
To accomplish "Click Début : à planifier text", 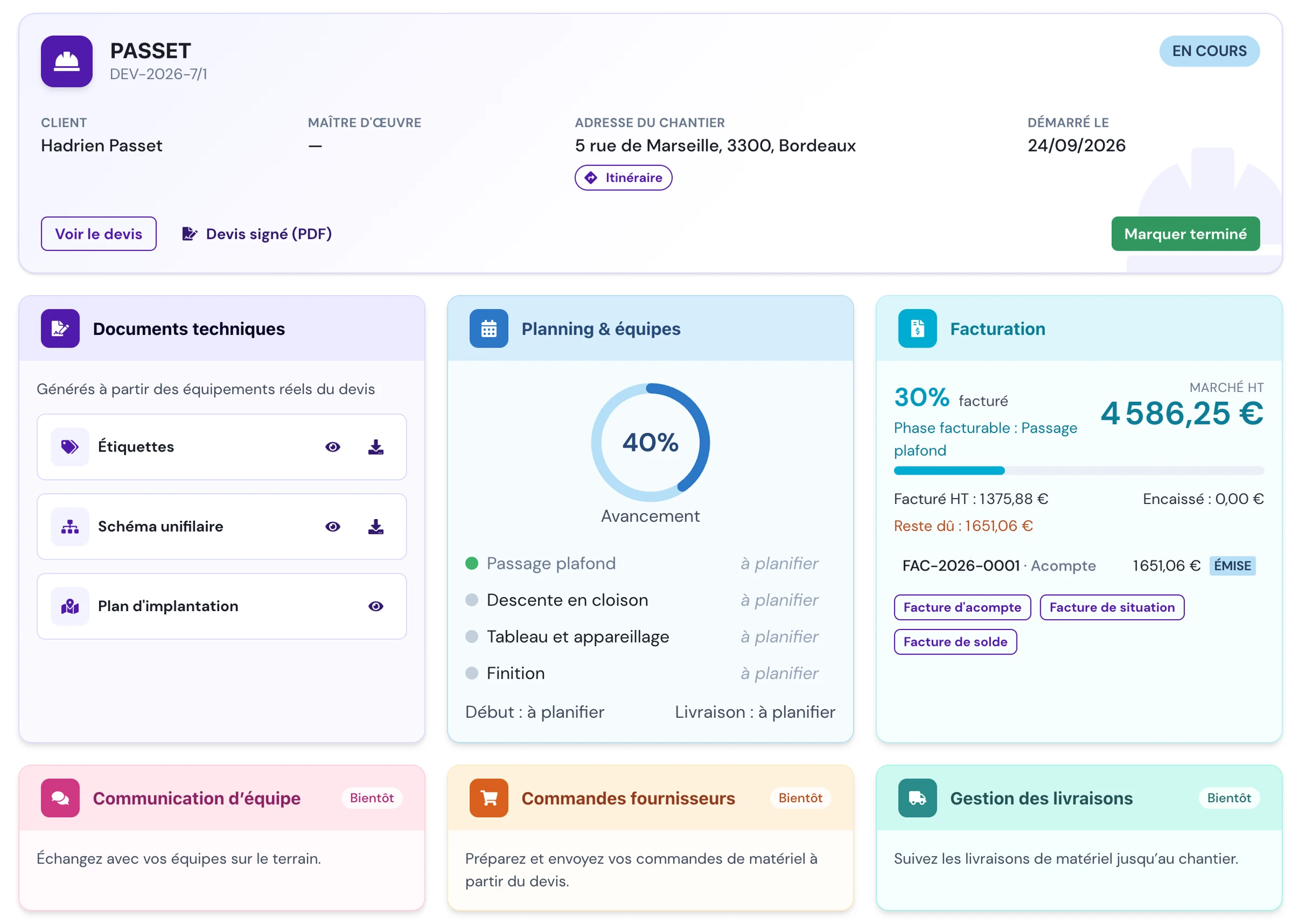I will [x=535, y=712].
